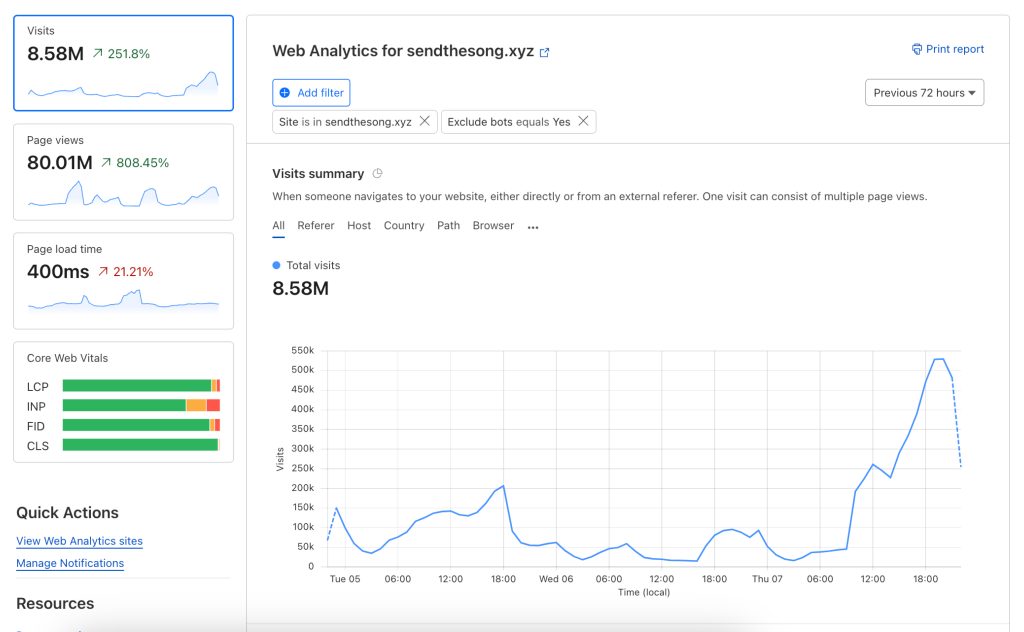
Task: Expand more dimensions with the ellipsis
Action: point(533,227)
